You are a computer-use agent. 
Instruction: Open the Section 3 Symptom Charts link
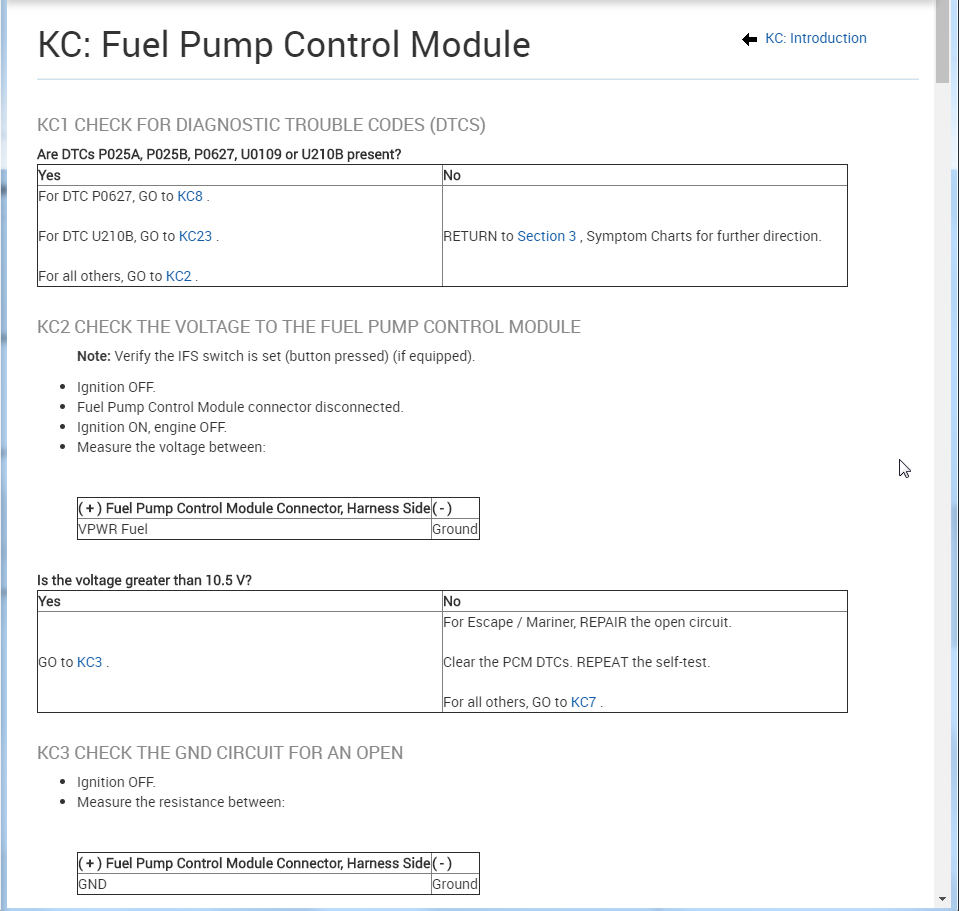(546, 237)
